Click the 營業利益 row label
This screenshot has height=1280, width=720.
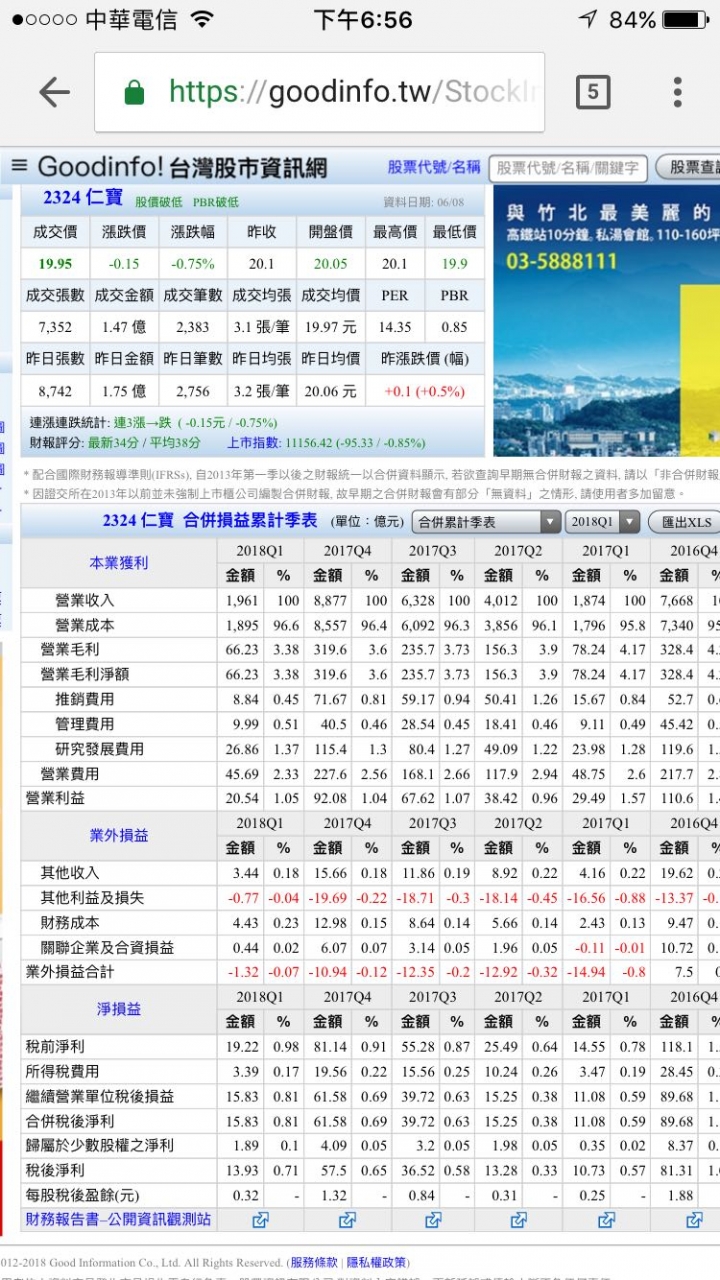pos(55,797)
